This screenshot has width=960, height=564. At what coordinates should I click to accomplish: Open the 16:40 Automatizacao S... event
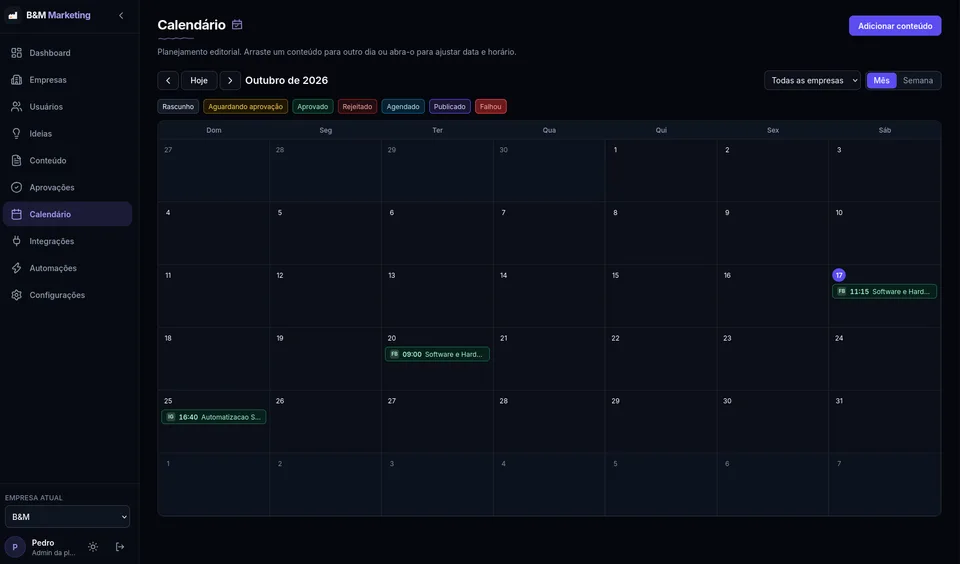point(214,417)
